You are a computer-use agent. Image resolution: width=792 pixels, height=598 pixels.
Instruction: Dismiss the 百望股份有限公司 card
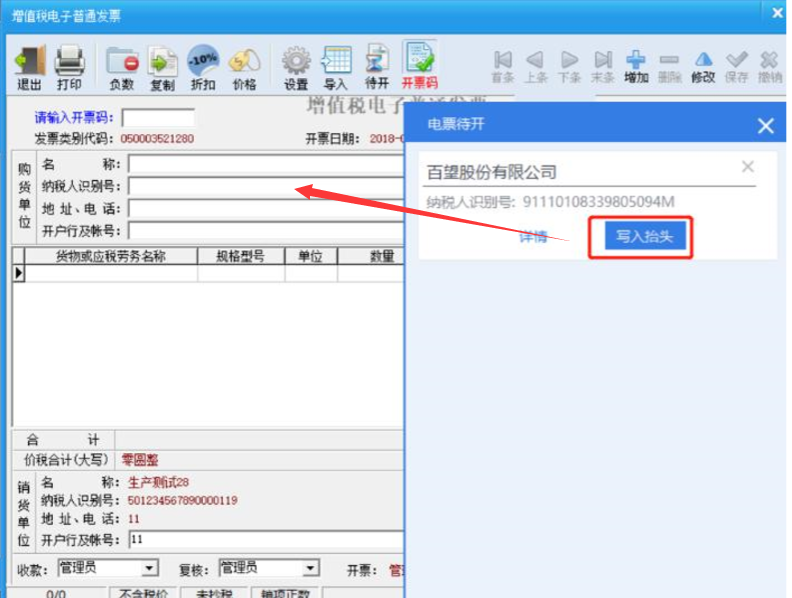coord(748,166)
